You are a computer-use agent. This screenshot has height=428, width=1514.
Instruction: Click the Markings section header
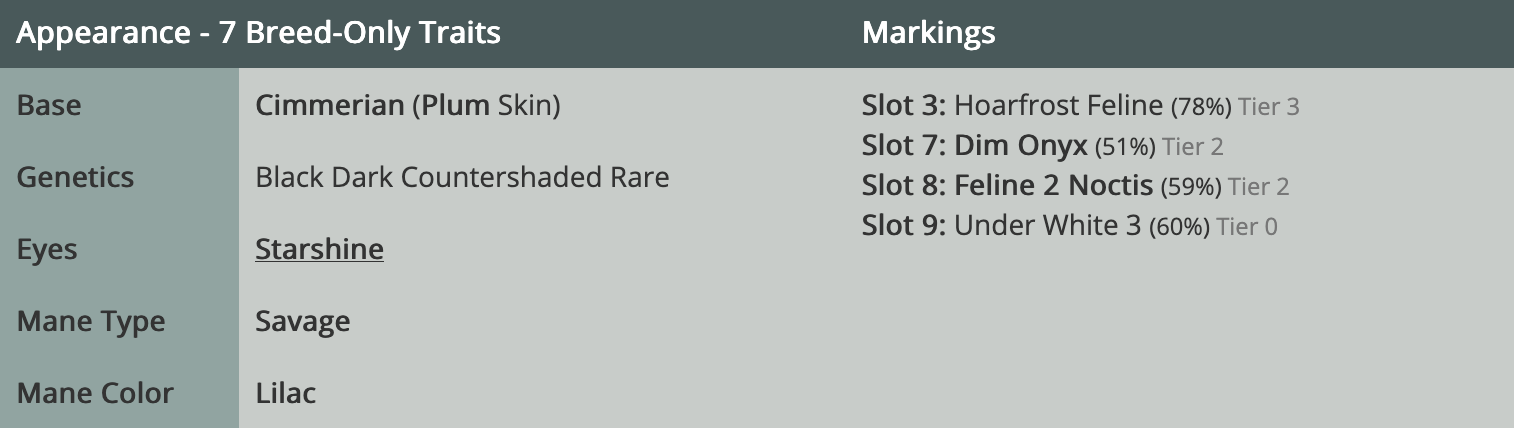point(928,33)
